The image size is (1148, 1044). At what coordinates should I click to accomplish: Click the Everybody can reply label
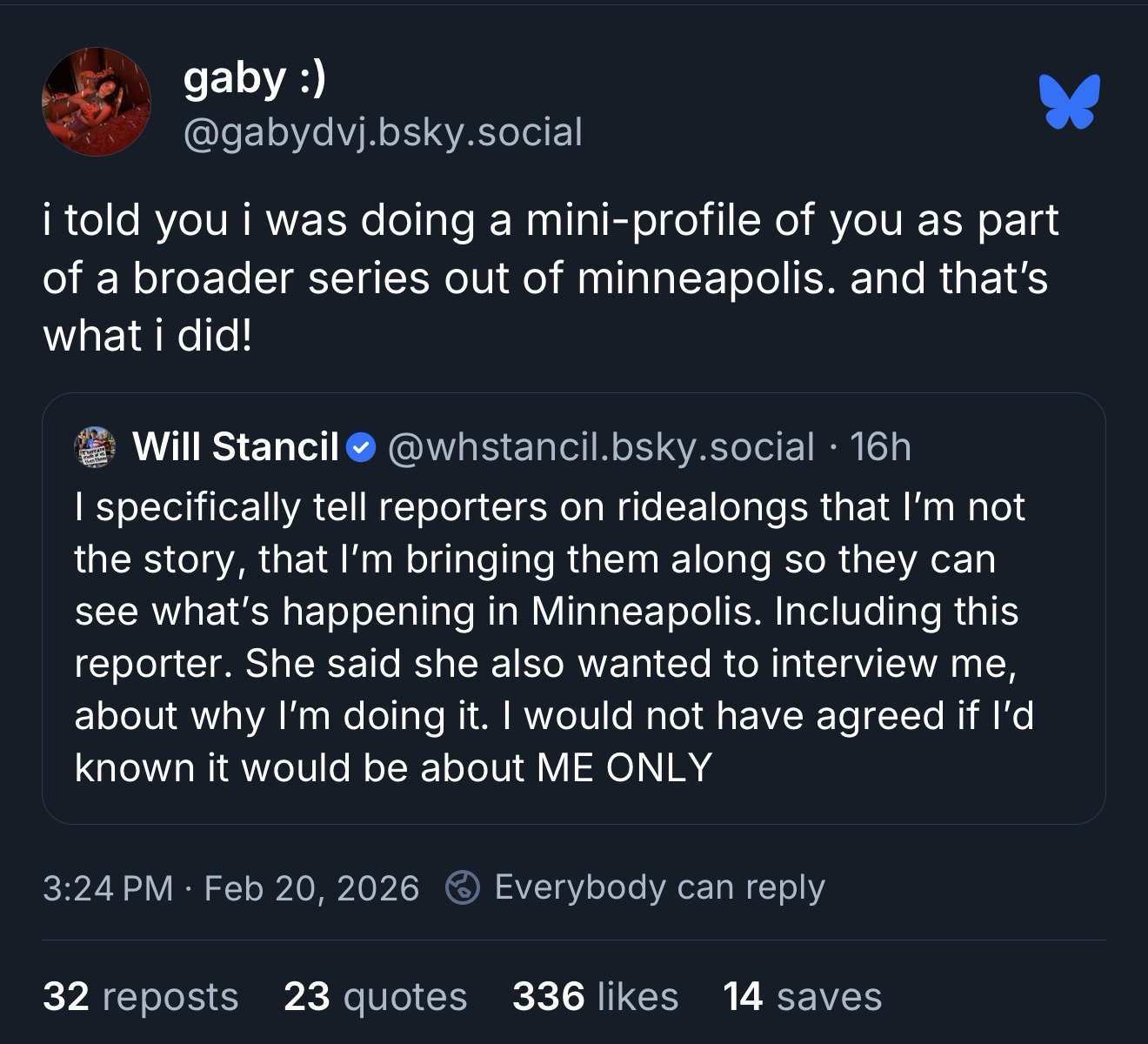659,887
